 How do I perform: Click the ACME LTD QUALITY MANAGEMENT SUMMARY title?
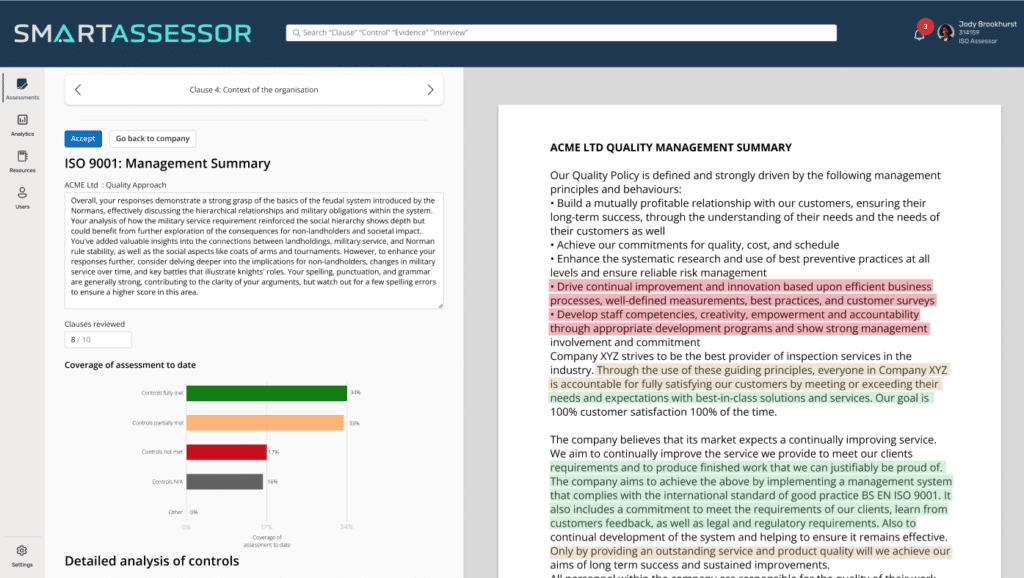[x=671, y=148]
